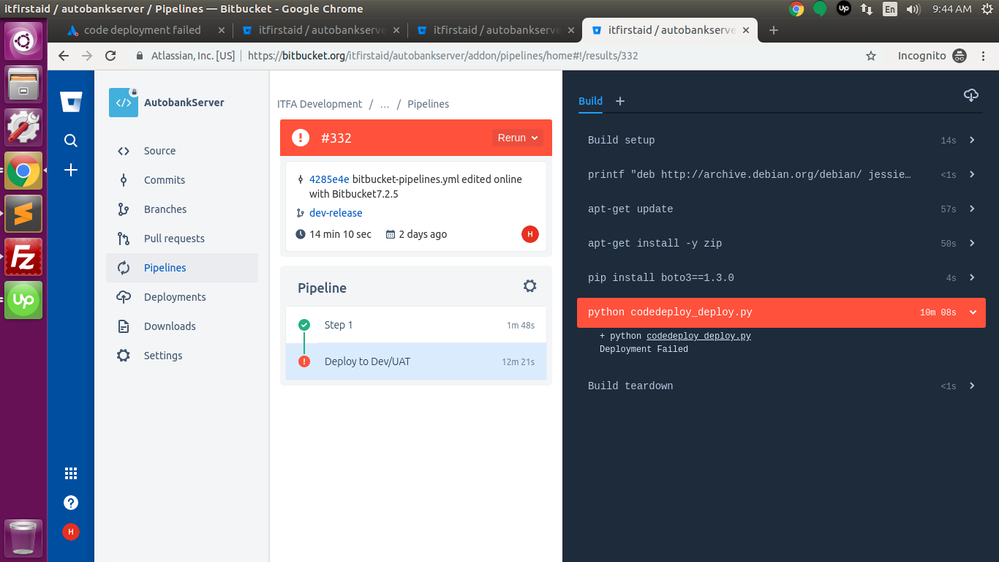Open the Trash in the dock

click(24, 538)
